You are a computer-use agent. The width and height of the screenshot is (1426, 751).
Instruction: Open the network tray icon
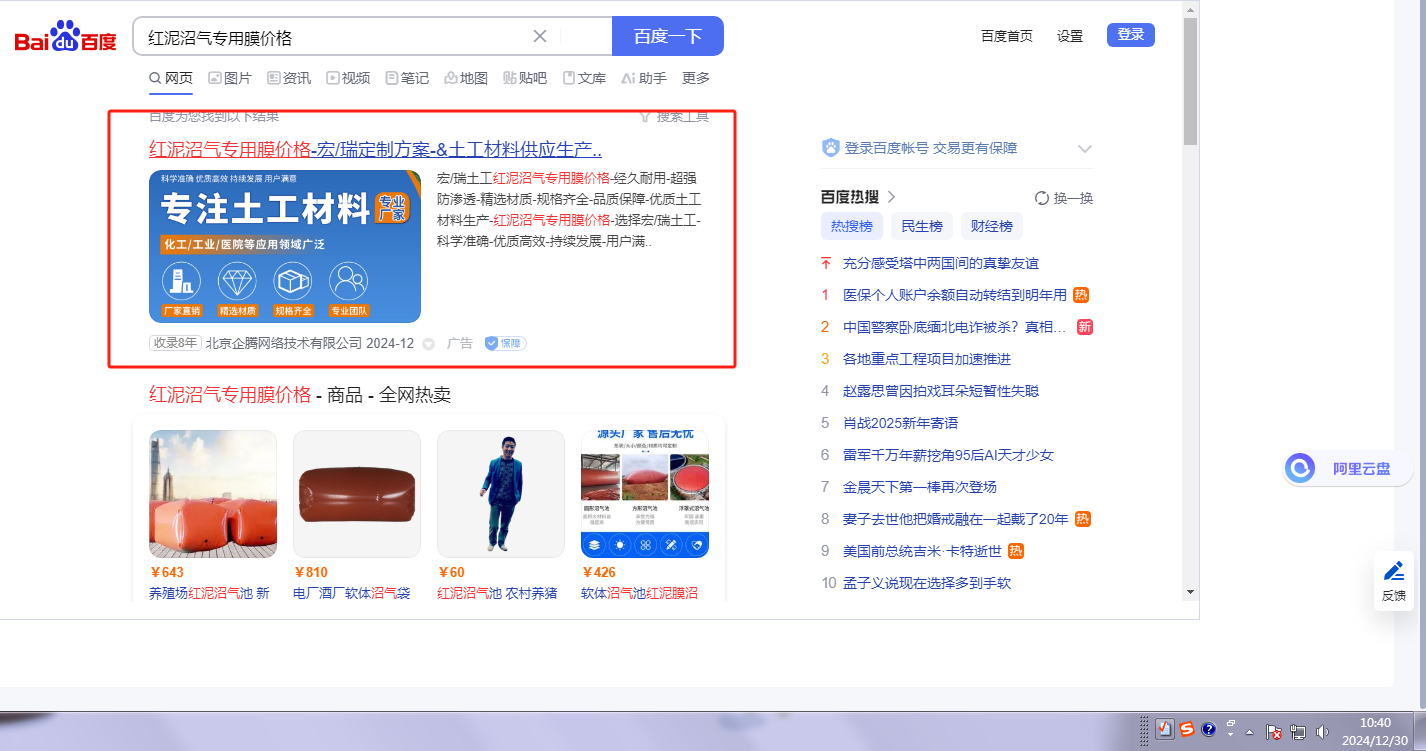pos(1298,731)
